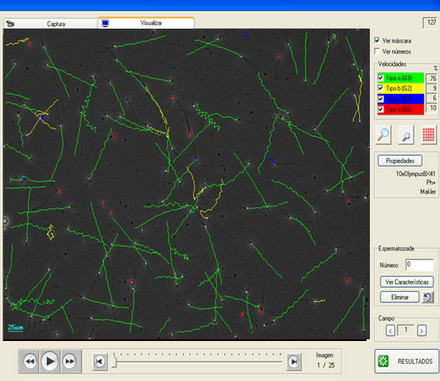Click the 25 µm scale bar label
The height and width of the screenshot is (381, 440).
pyautogui.click(x=15, y=328)
